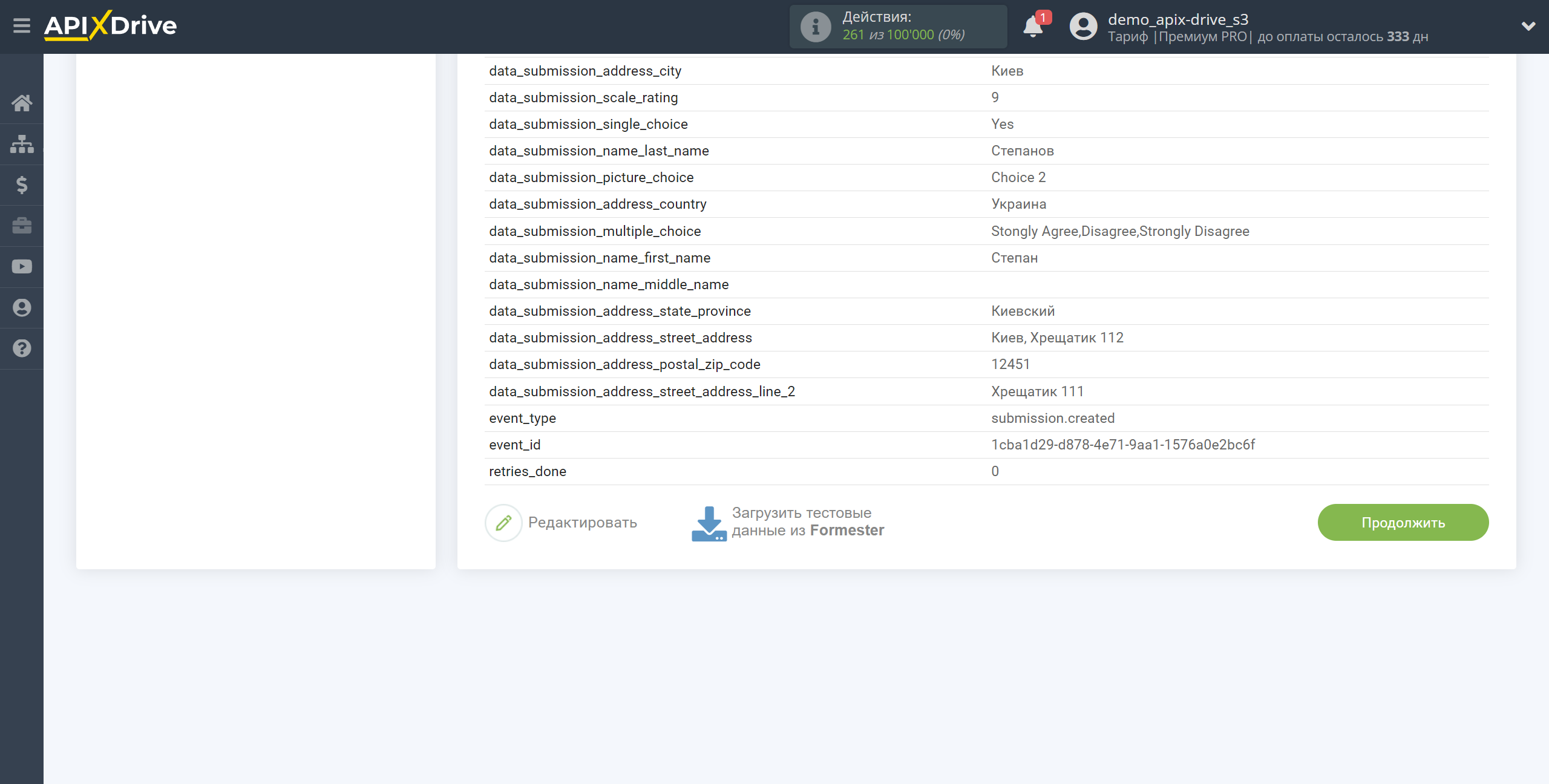
Task: Select value Киев, Хрещатик 112
Action: [1057, 338]
